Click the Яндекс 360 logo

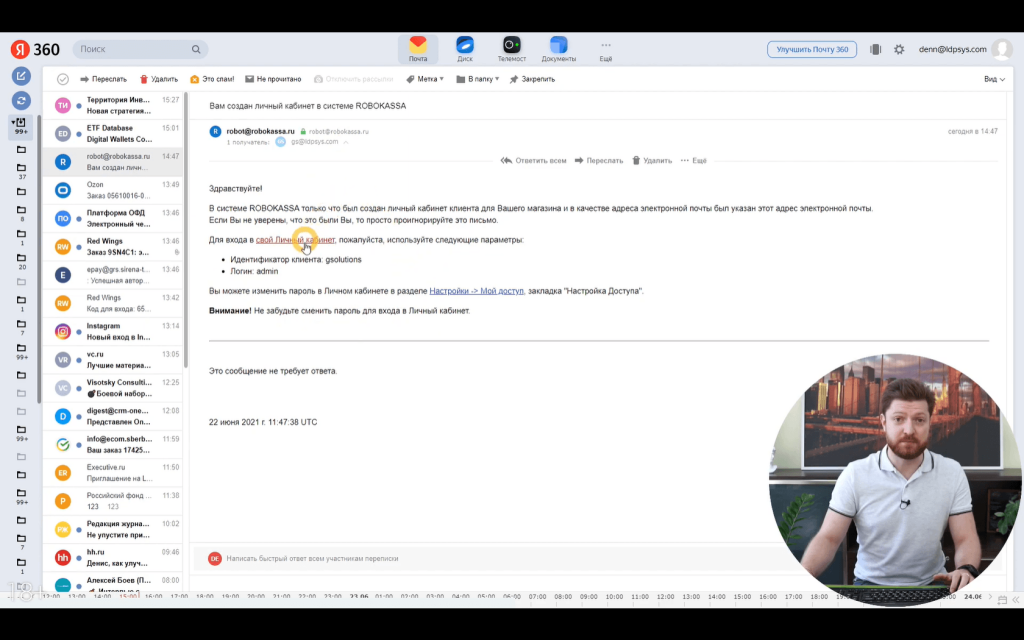point(35,49)
